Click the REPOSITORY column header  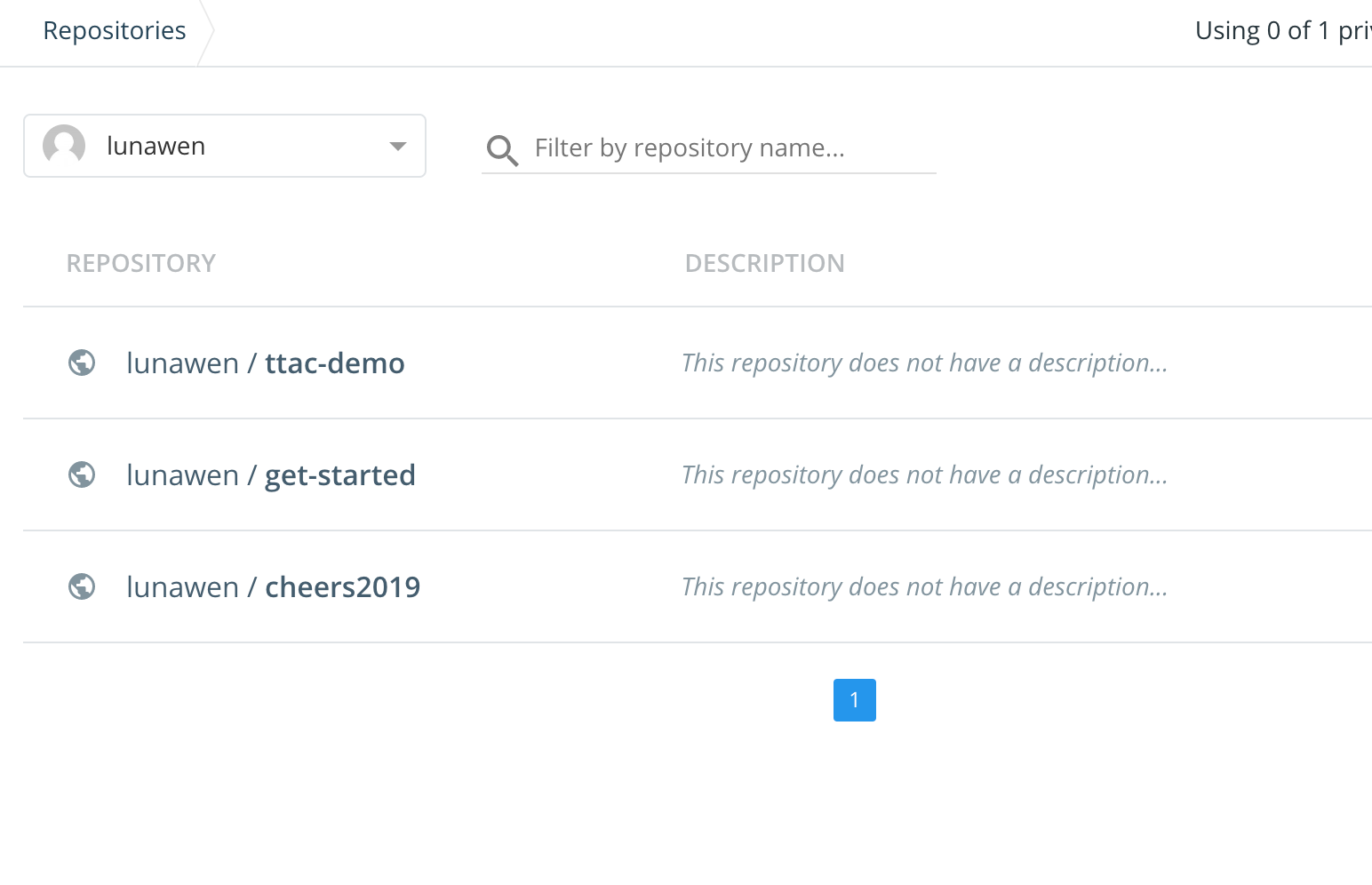(x=141, y=263)
